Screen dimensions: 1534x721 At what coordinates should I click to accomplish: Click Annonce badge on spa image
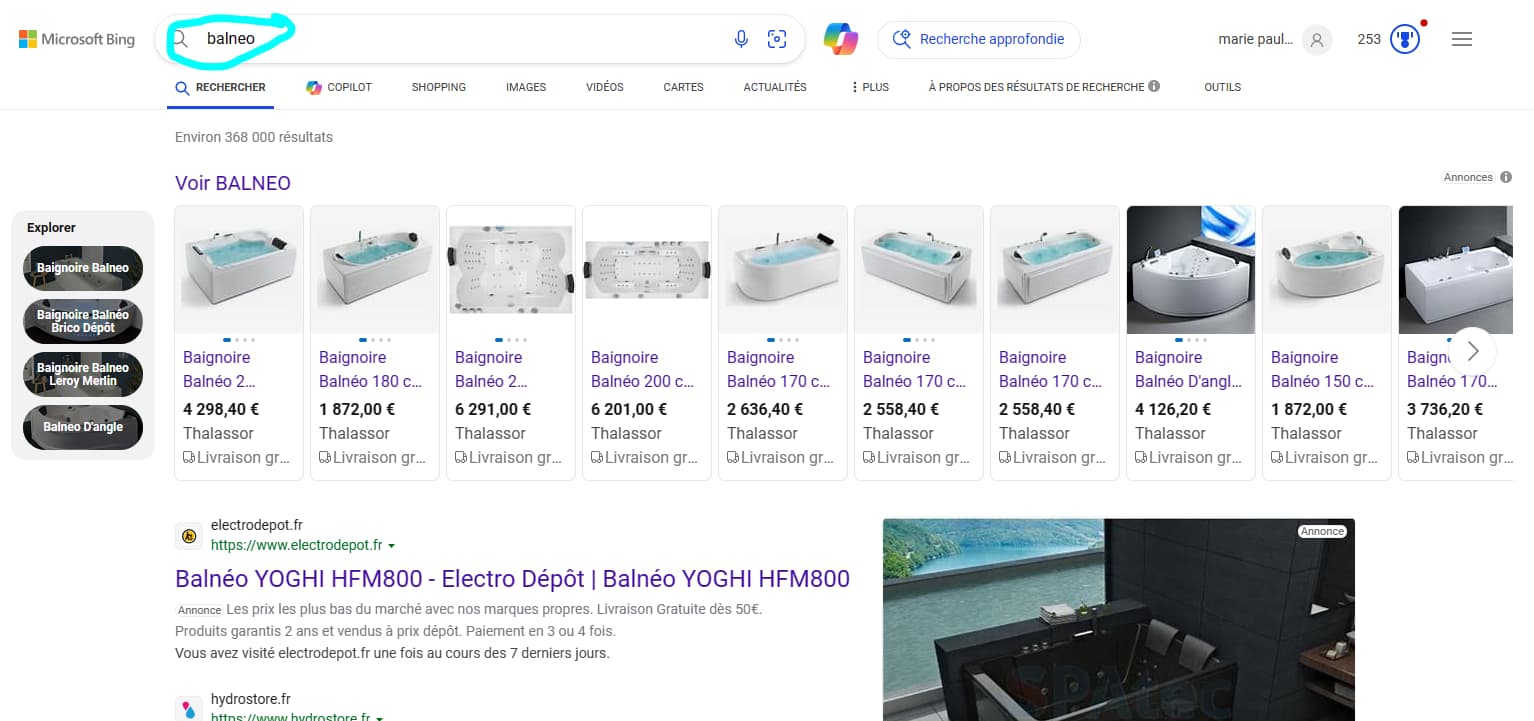tap(1322, 531)
